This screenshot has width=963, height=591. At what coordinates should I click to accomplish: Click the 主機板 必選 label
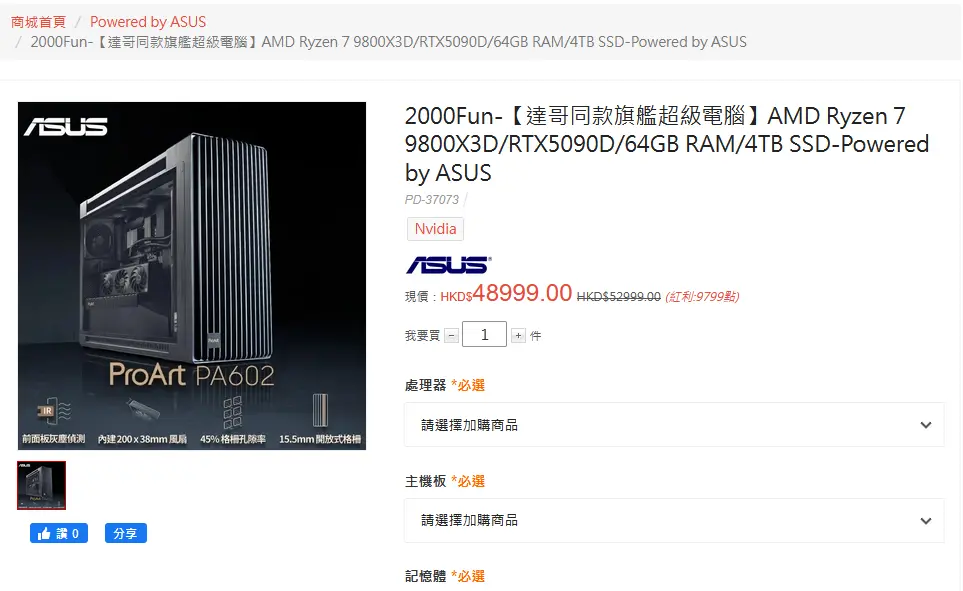(x=445, y=481)
